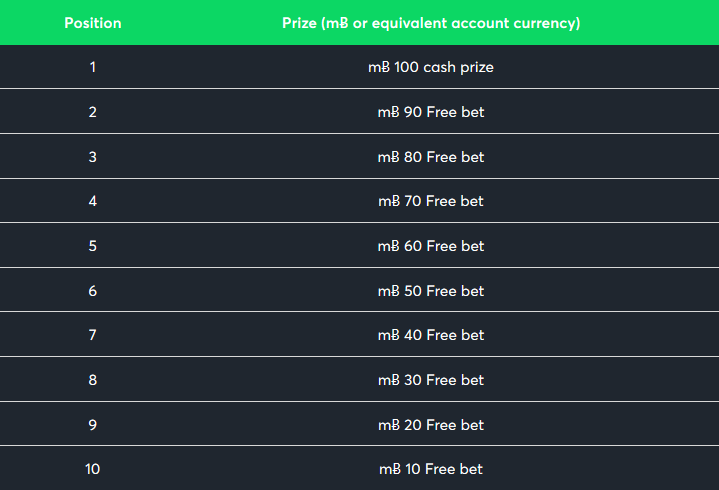Click the Prize column header
The image size is (719, 490).
[431, 23]
